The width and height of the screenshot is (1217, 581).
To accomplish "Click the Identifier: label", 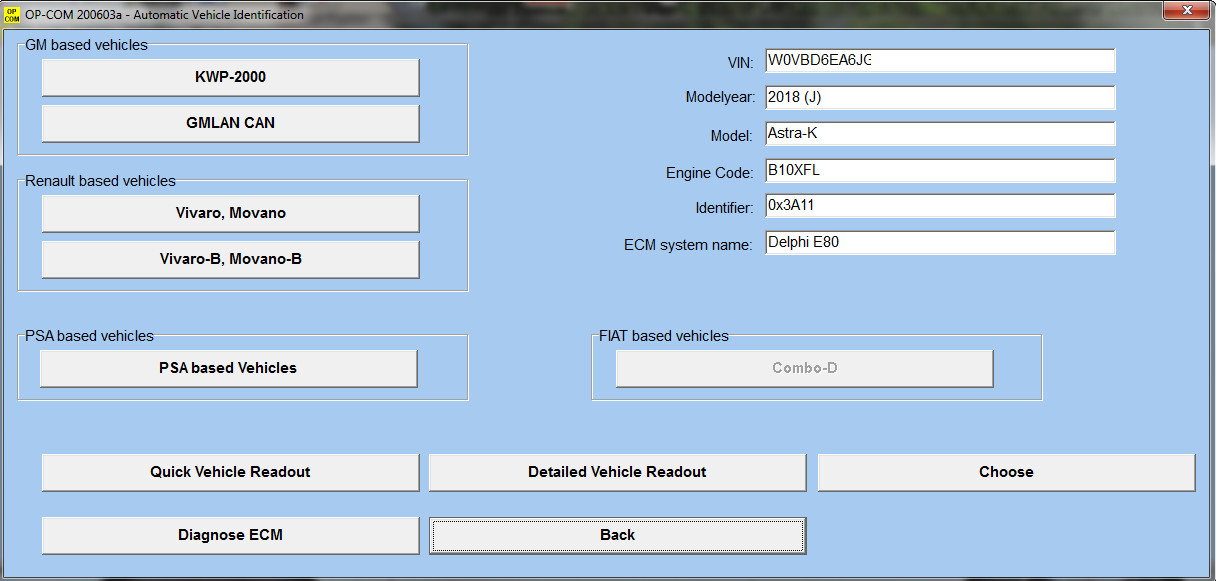I will [x=725, y=208].
